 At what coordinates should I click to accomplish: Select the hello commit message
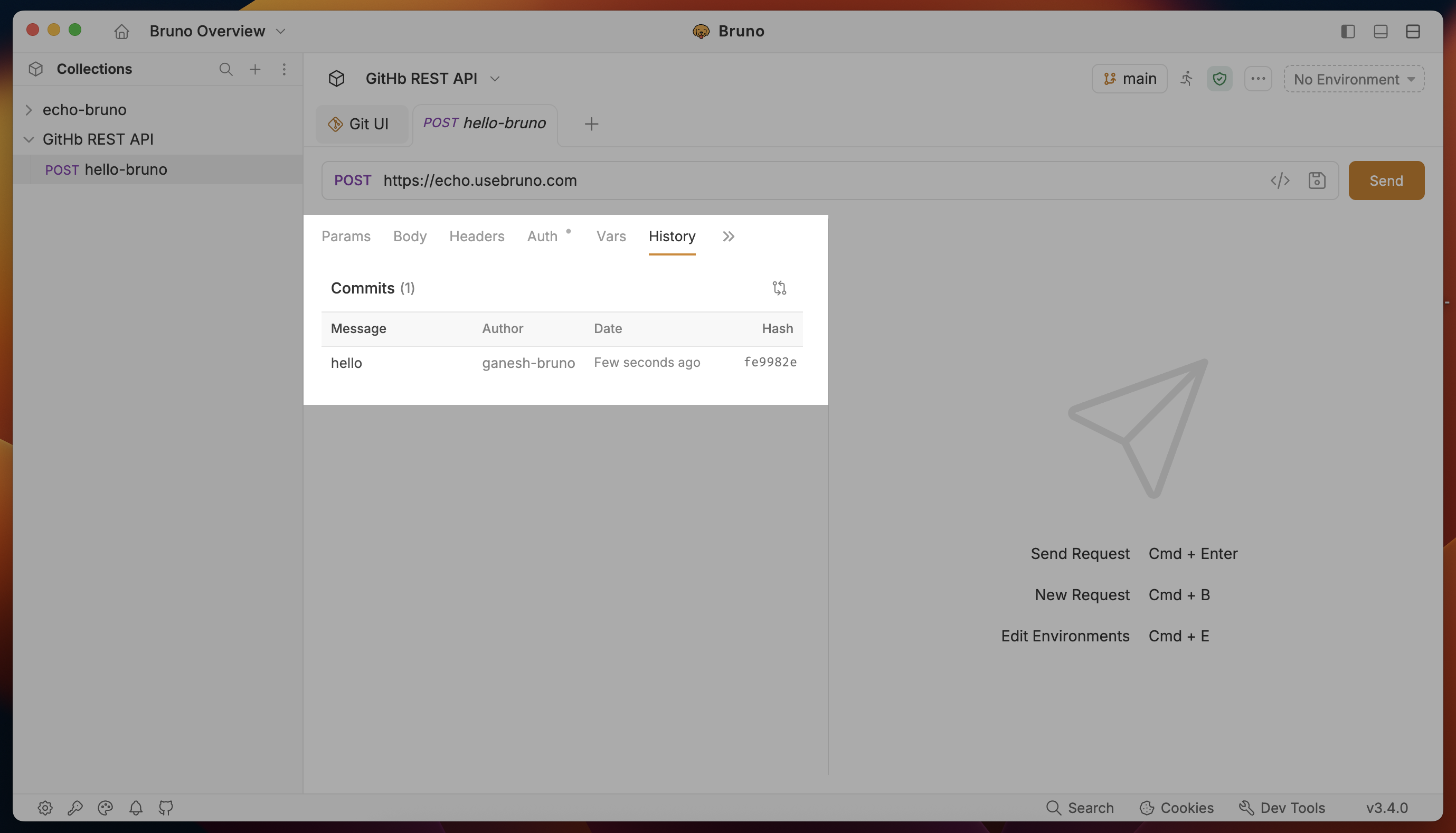point(346,363)
